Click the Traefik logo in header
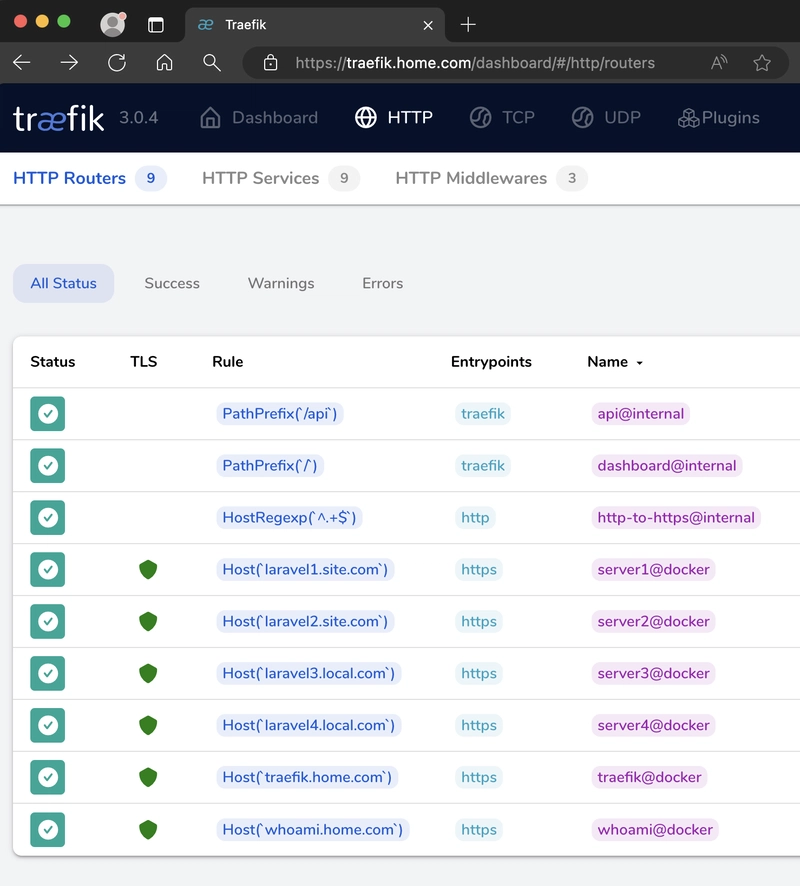 (59, 118)
